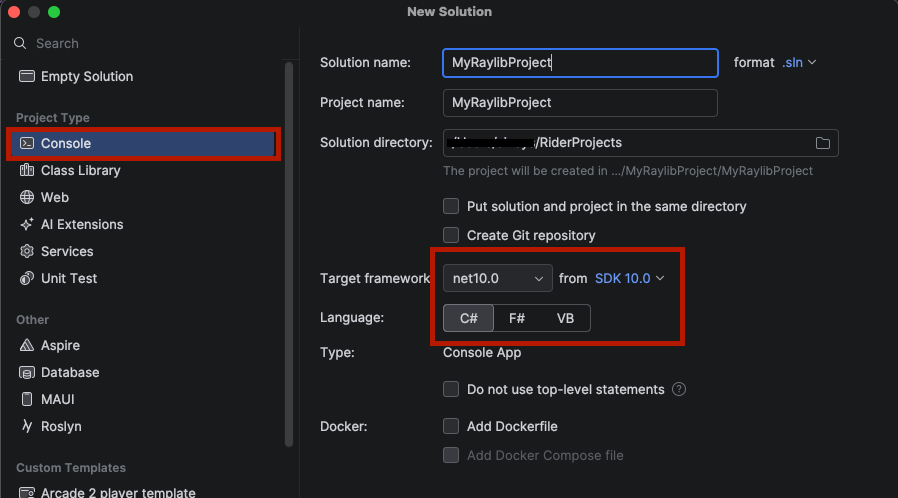Viewport: 898px width, 498px height.
Task: Click the Project name text field
Action: [580, 103]
